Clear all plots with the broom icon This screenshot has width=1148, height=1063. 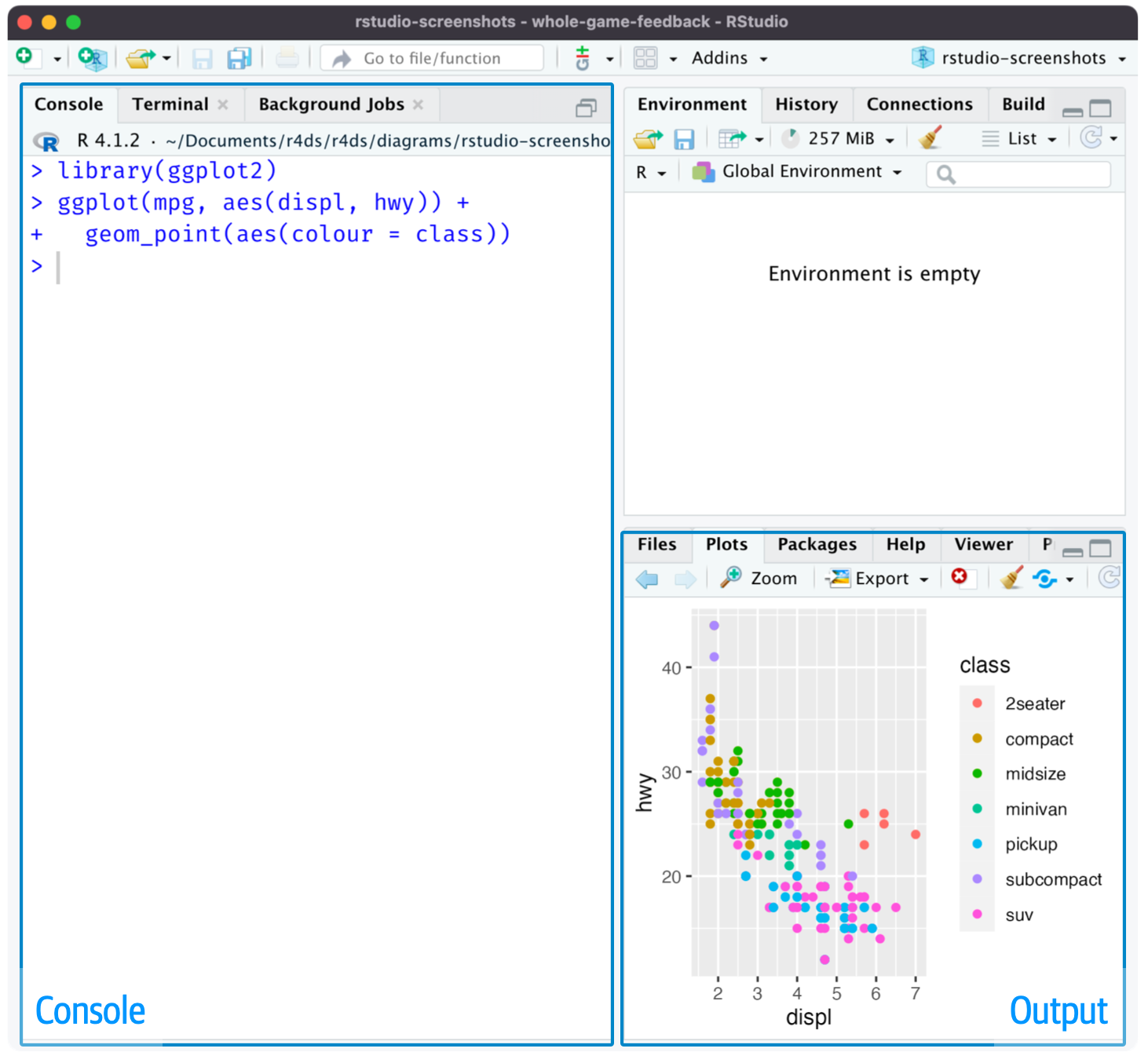pyautogui.click(x=1010, y=578)
